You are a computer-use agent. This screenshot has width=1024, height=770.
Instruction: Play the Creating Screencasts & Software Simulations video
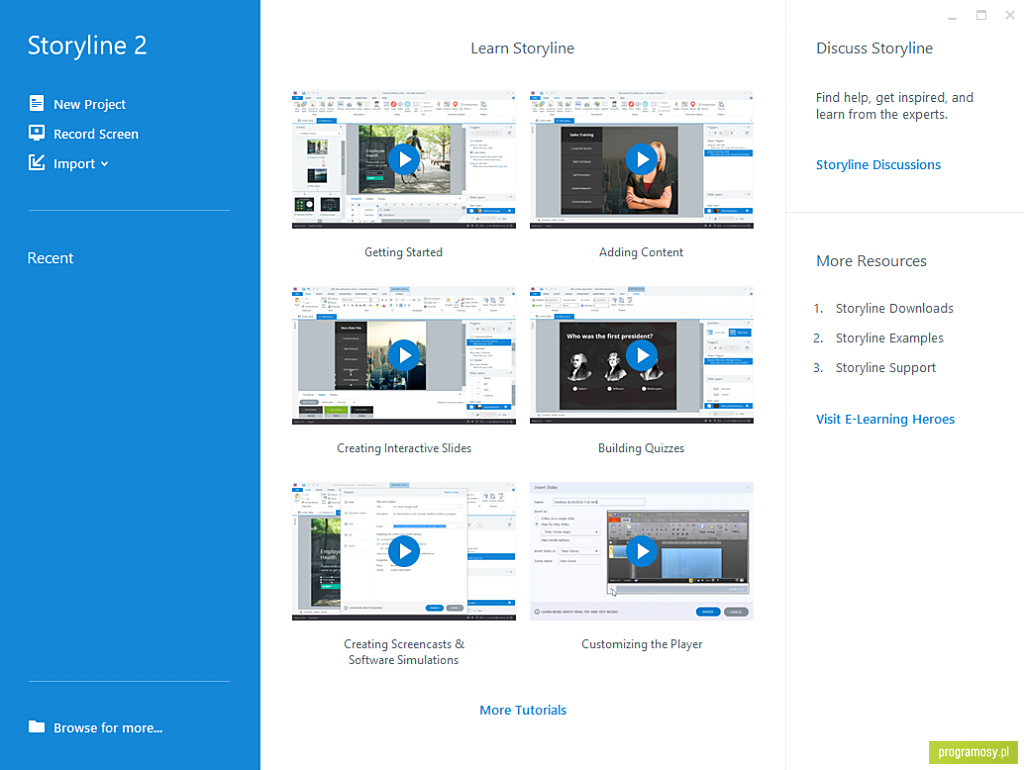point(404,552)
